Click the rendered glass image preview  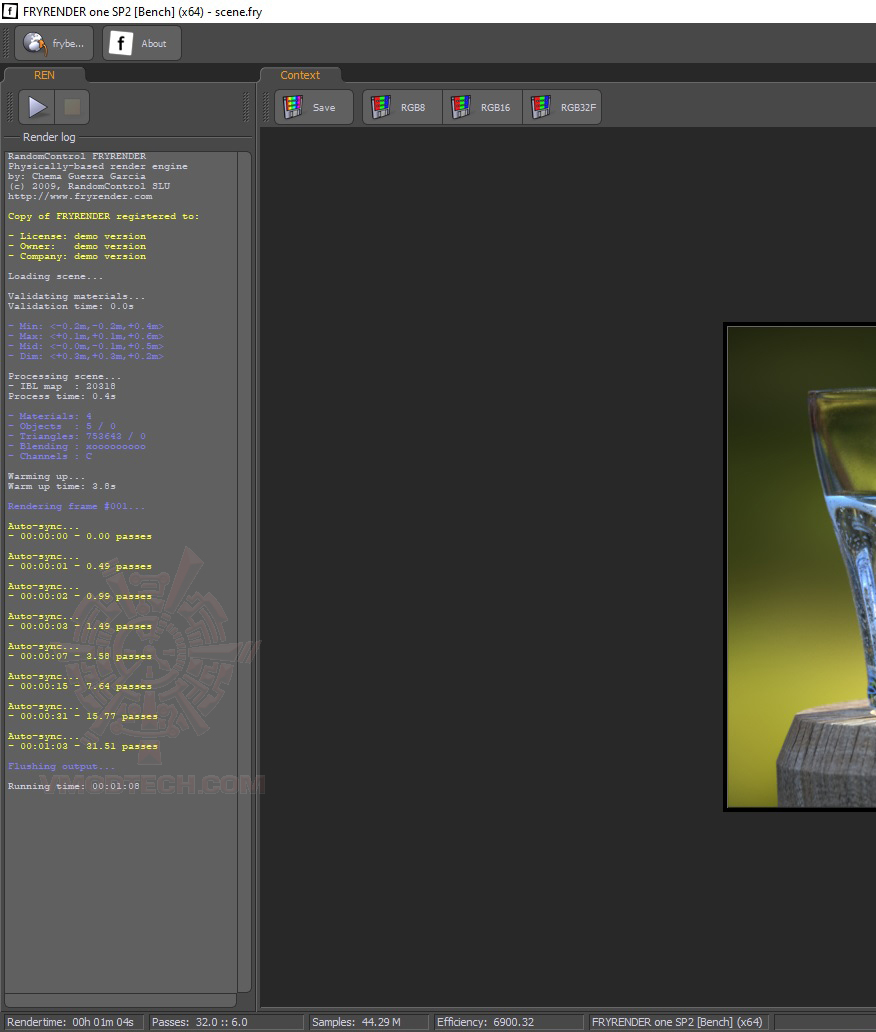(x=800, y=567)
